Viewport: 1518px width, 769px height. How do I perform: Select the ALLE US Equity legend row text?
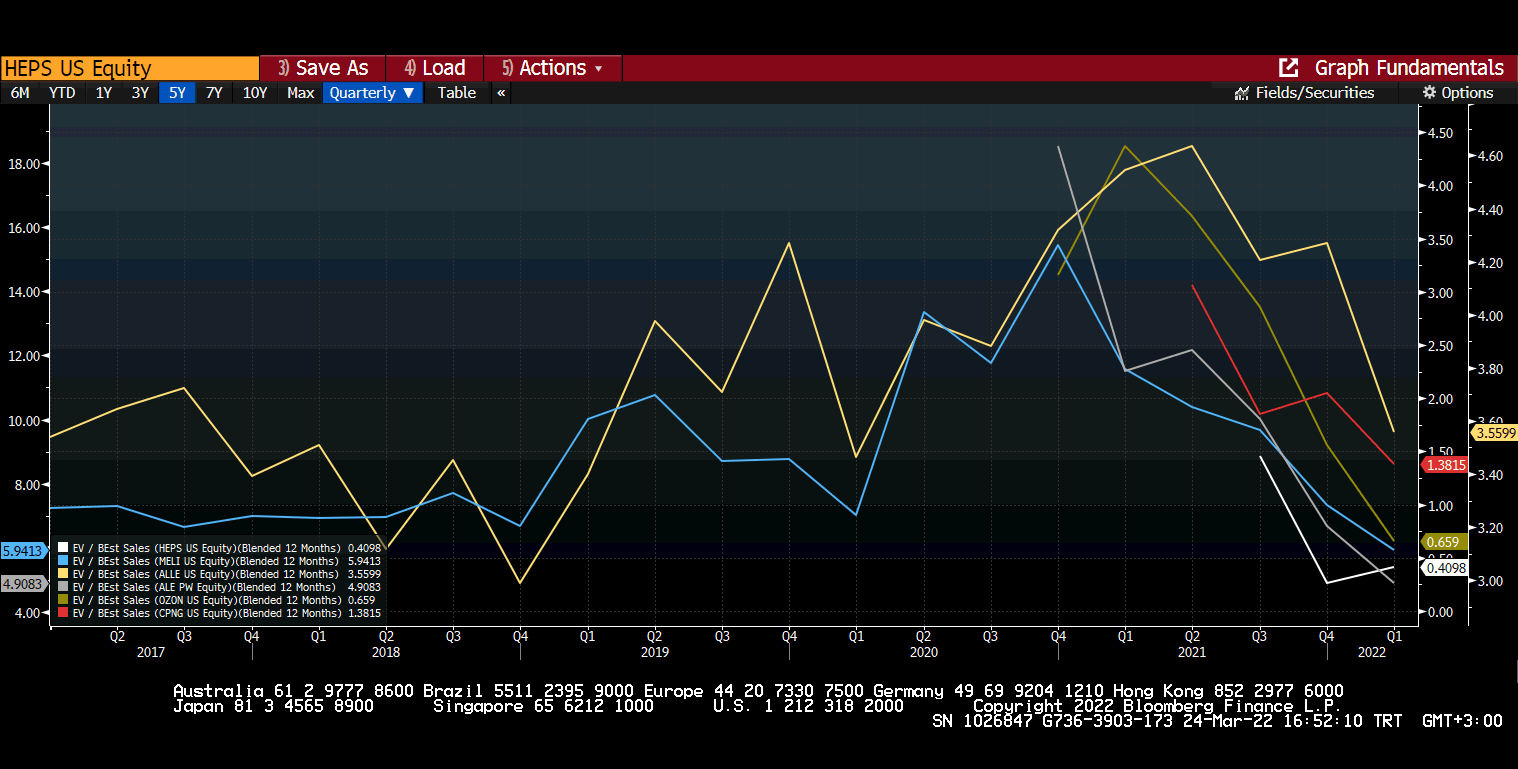[x=227, y=574]
